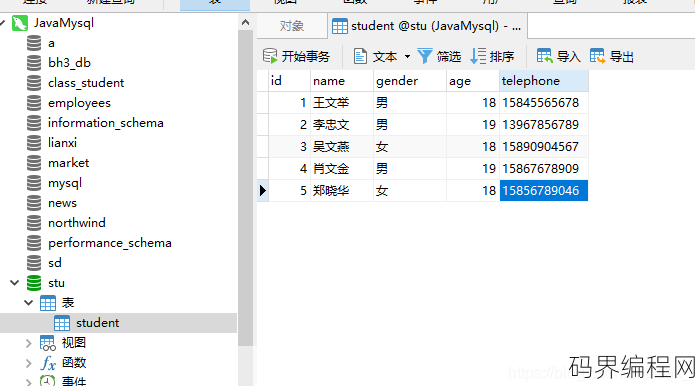Click the id column header

point(289,81)
